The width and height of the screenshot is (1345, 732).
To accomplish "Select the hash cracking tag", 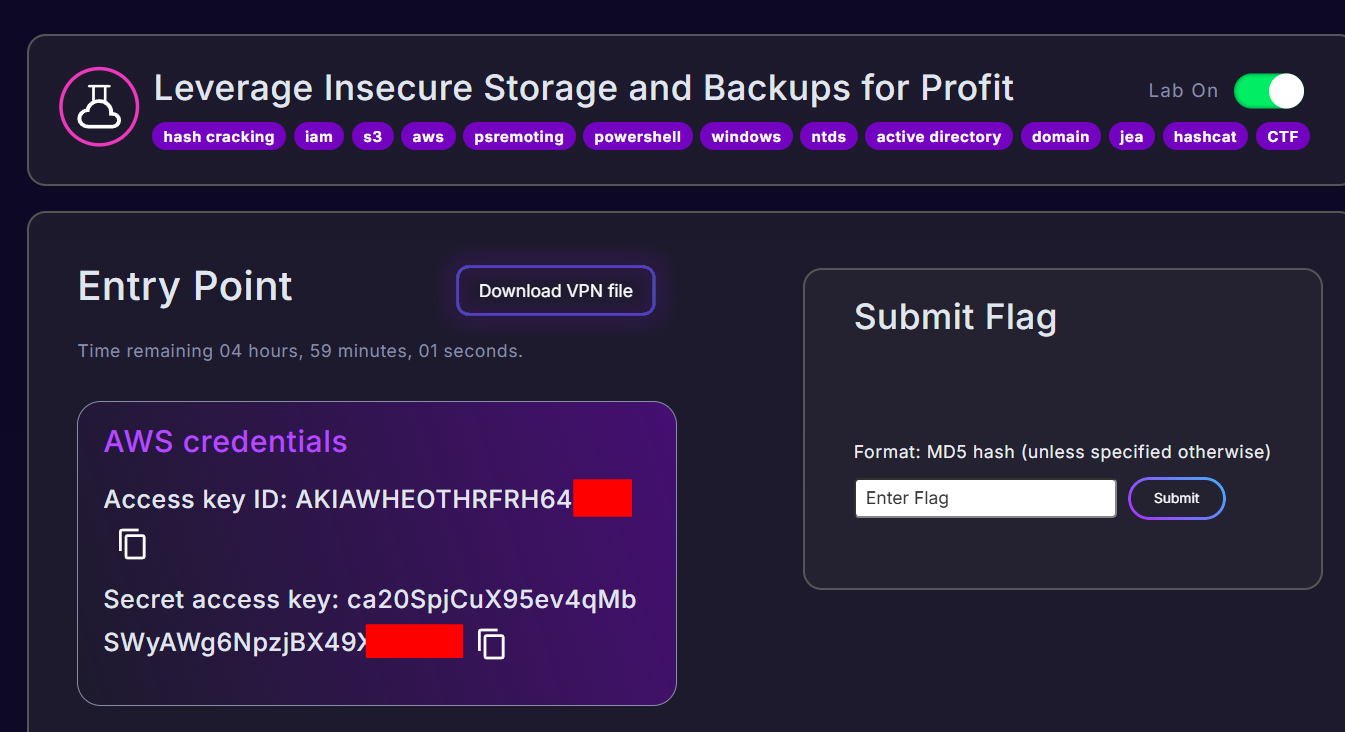I will click(x=219, y=137).
